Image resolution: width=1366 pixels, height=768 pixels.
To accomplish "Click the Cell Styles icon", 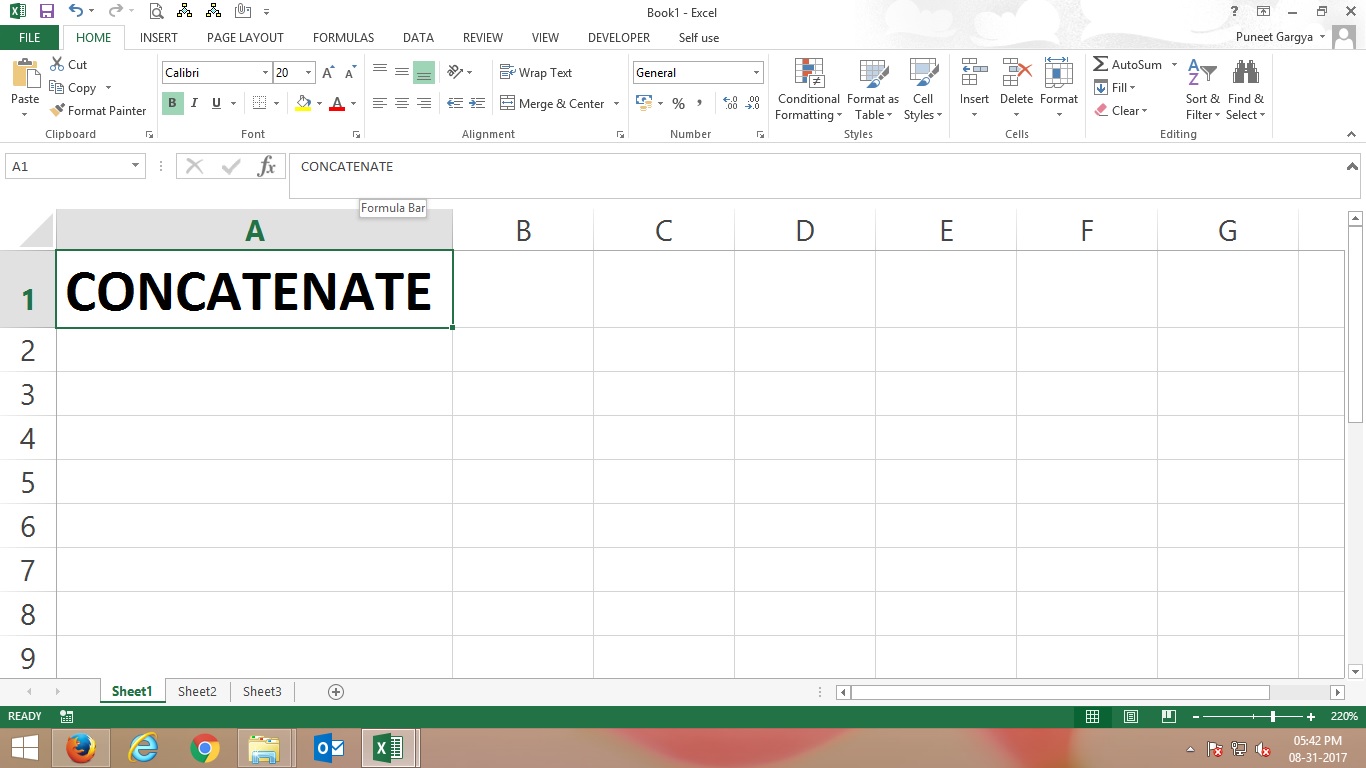I will point(922,90).
